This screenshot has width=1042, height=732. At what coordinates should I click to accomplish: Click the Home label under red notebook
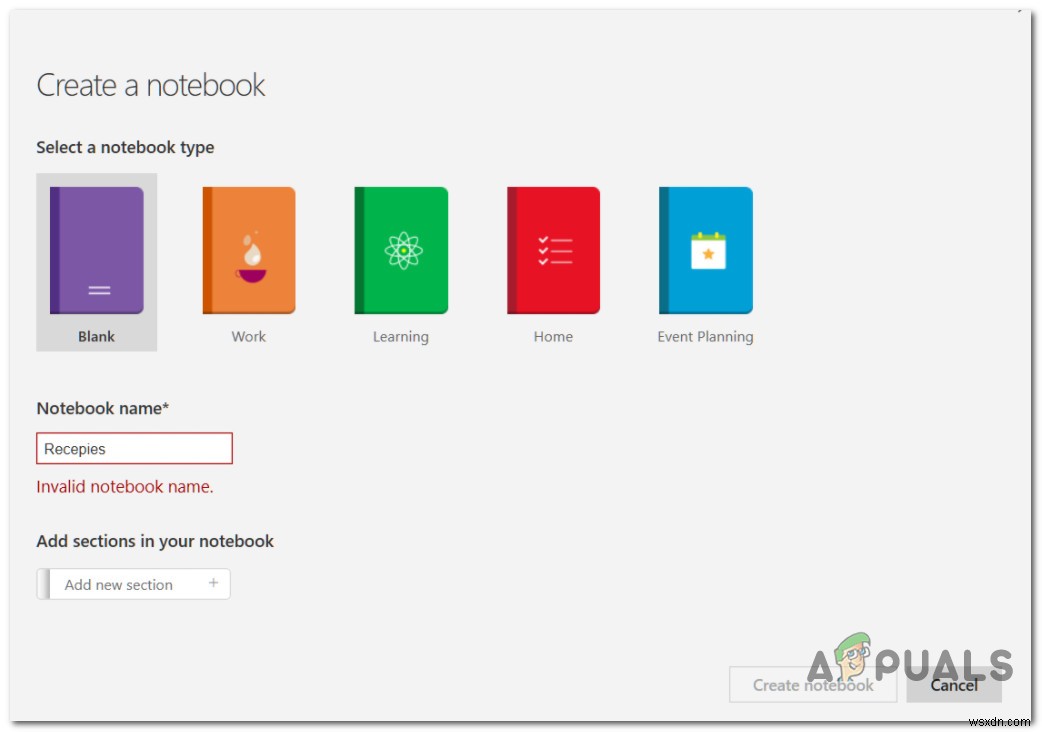[x=553, y=337]
